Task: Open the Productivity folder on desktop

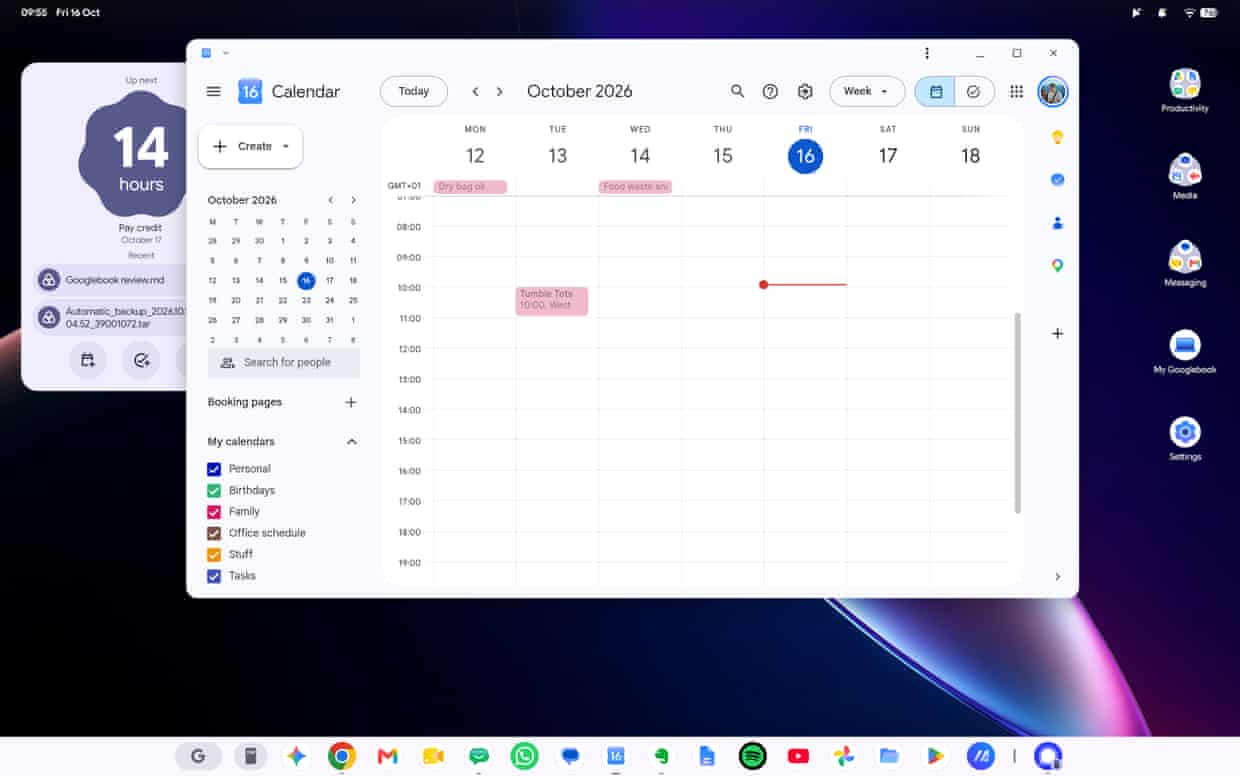Action: tap(1185, 90)
